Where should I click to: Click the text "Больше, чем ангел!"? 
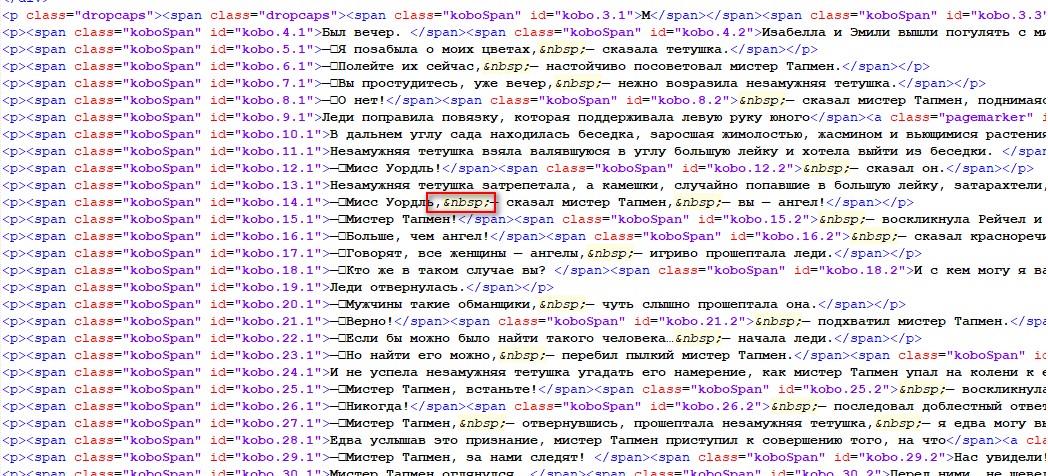click(x=418, y=237)
